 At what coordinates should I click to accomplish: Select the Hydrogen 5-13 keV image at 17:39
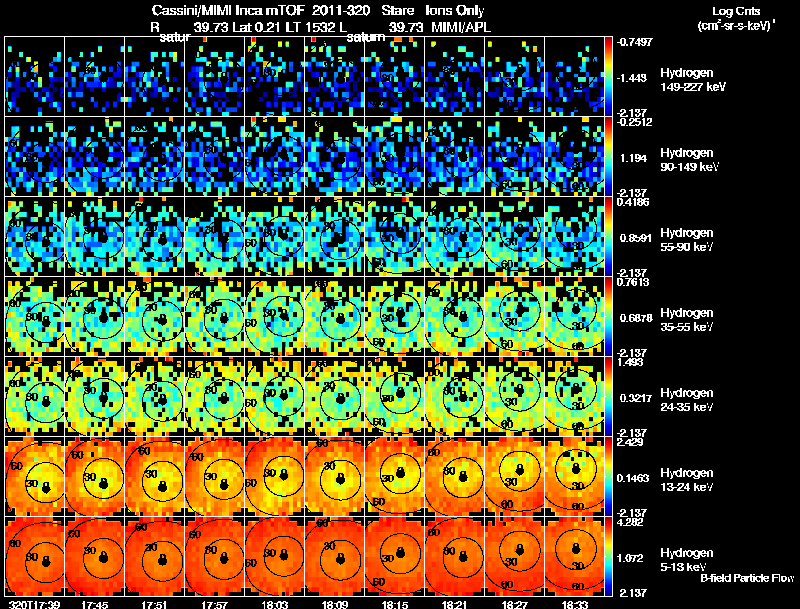click(35, 556)
